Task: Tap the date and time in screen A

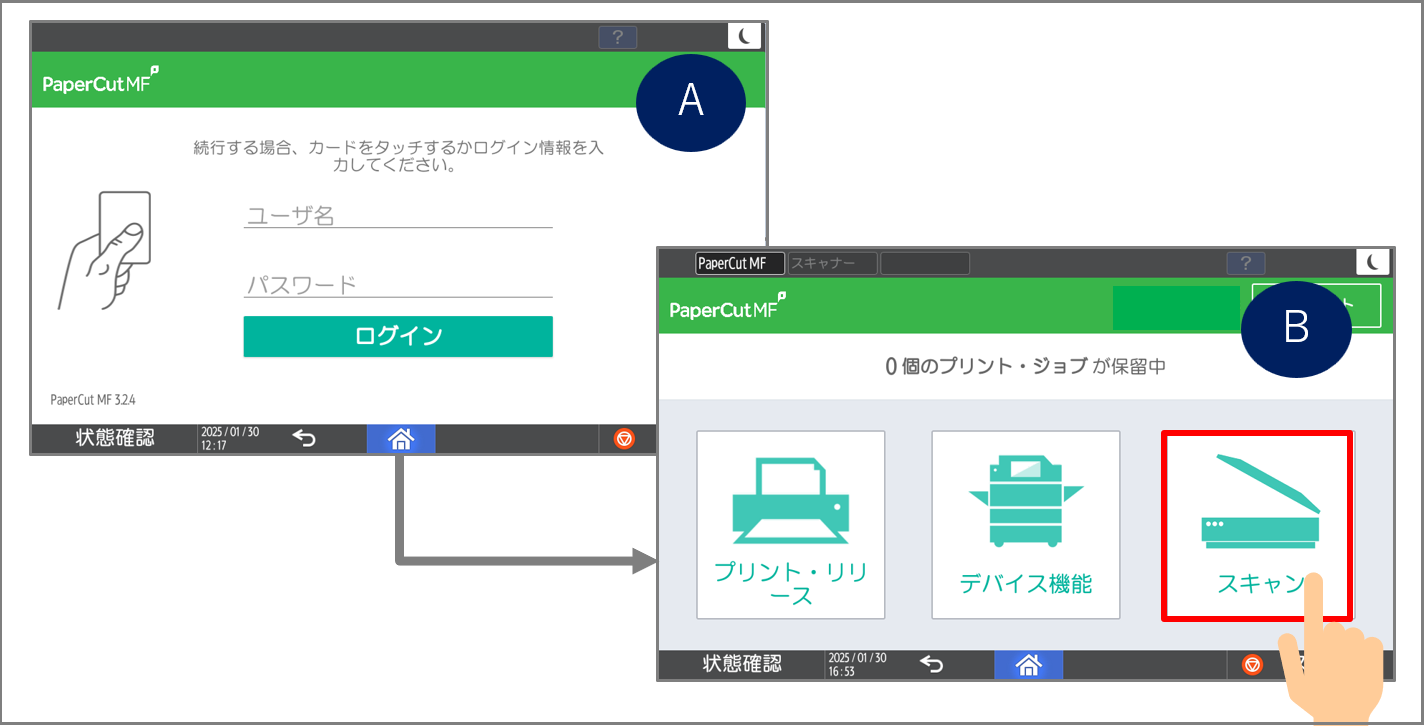Action: click(230, 439)
